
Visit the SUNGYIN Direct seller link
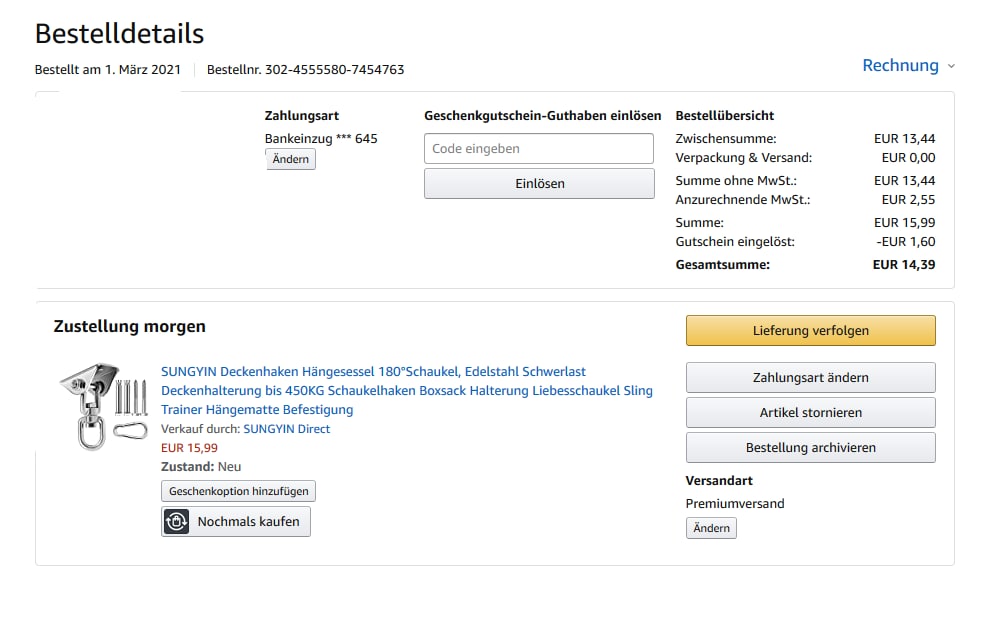pyautogui.click(x=286, y=429)
